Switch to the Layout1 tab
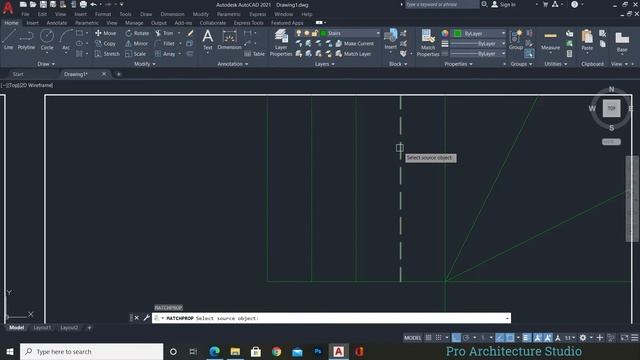Image resolution: width=640 pixels, height=360 pixels. tap(42, 328)
